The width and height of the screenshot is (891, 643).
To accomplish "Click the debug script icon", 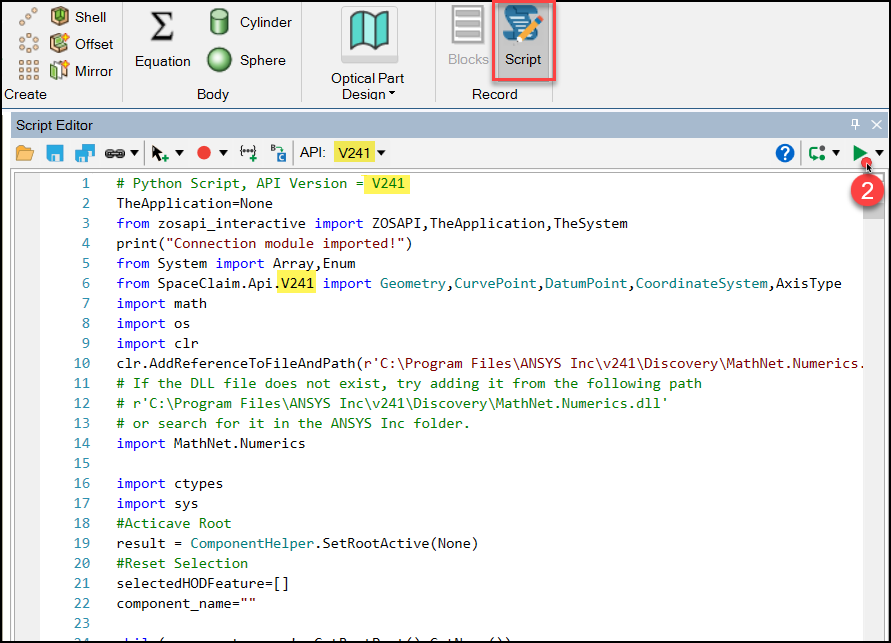I will (x=817, y=153).
